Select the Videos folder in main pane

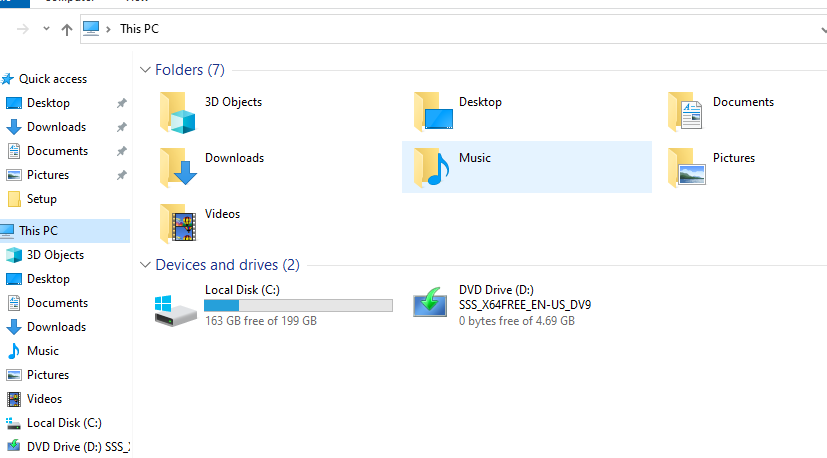click(x=179, y=222)
